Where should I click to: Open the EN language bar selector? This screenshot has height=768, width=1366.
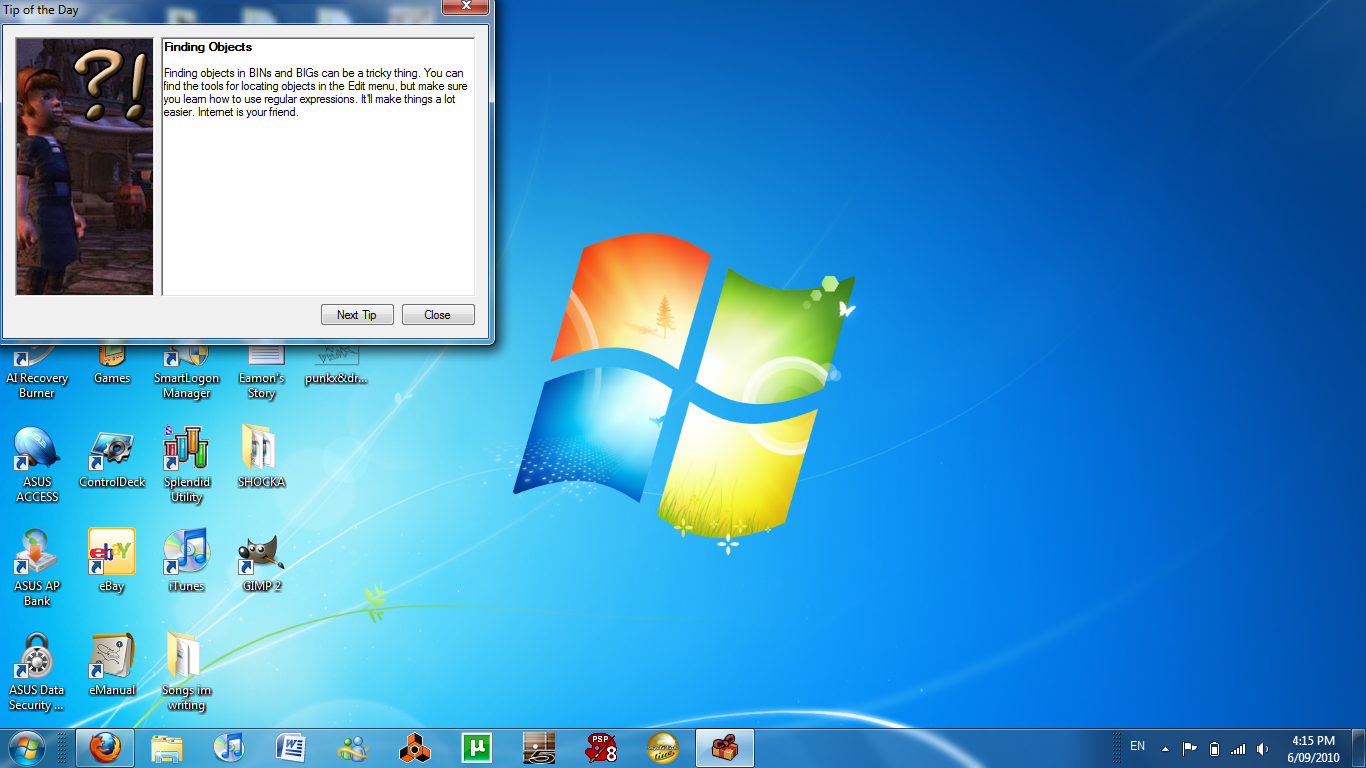(x=1137, y=746)
